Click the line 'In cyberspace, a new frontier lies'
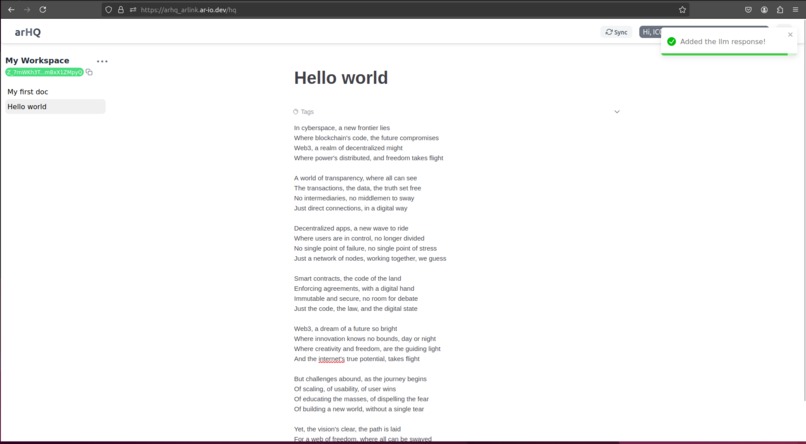Viewport: 806px width, 444px height. (x=342, y=127)
